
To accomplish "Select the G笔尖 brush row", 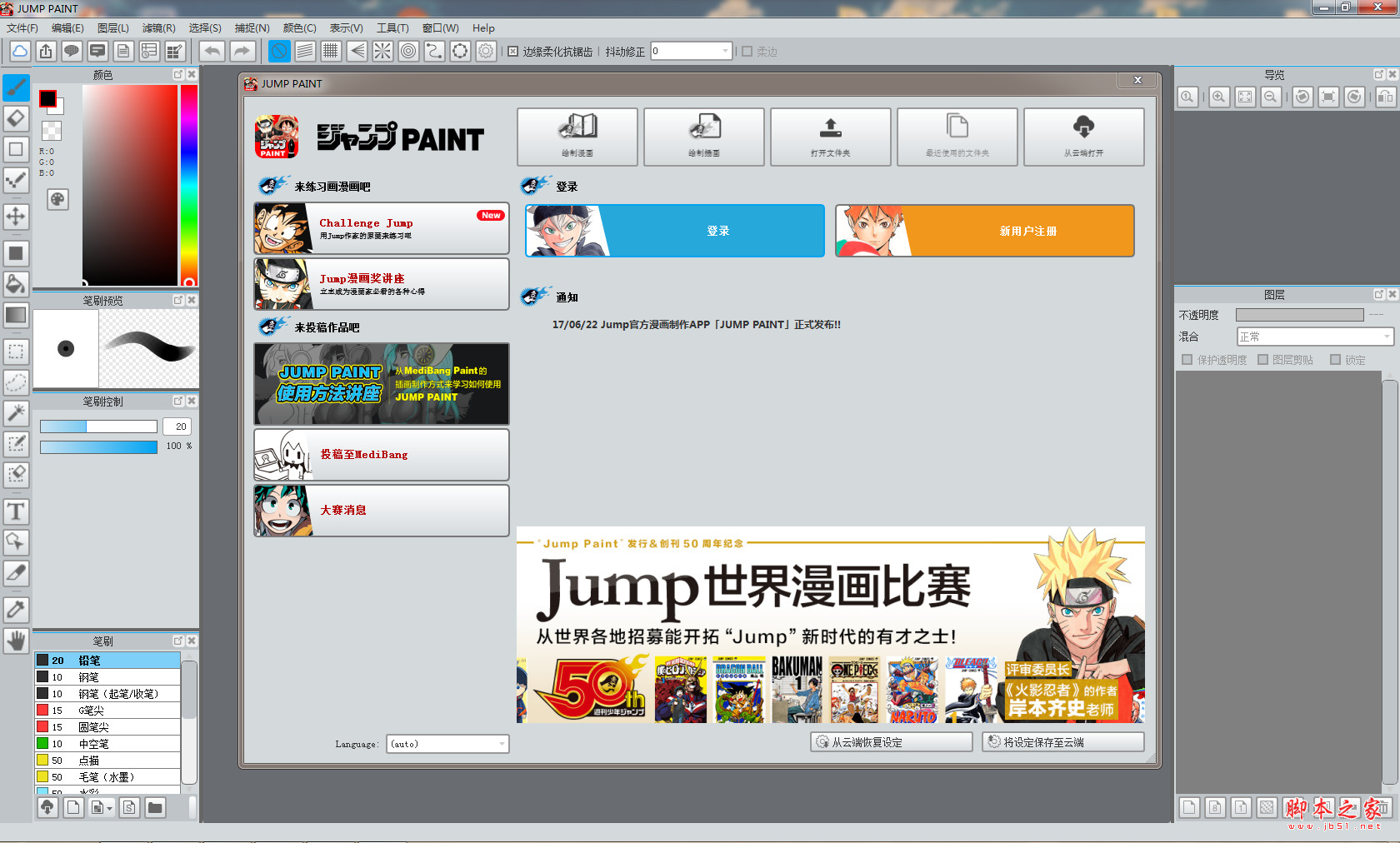I will pos(107,711).
